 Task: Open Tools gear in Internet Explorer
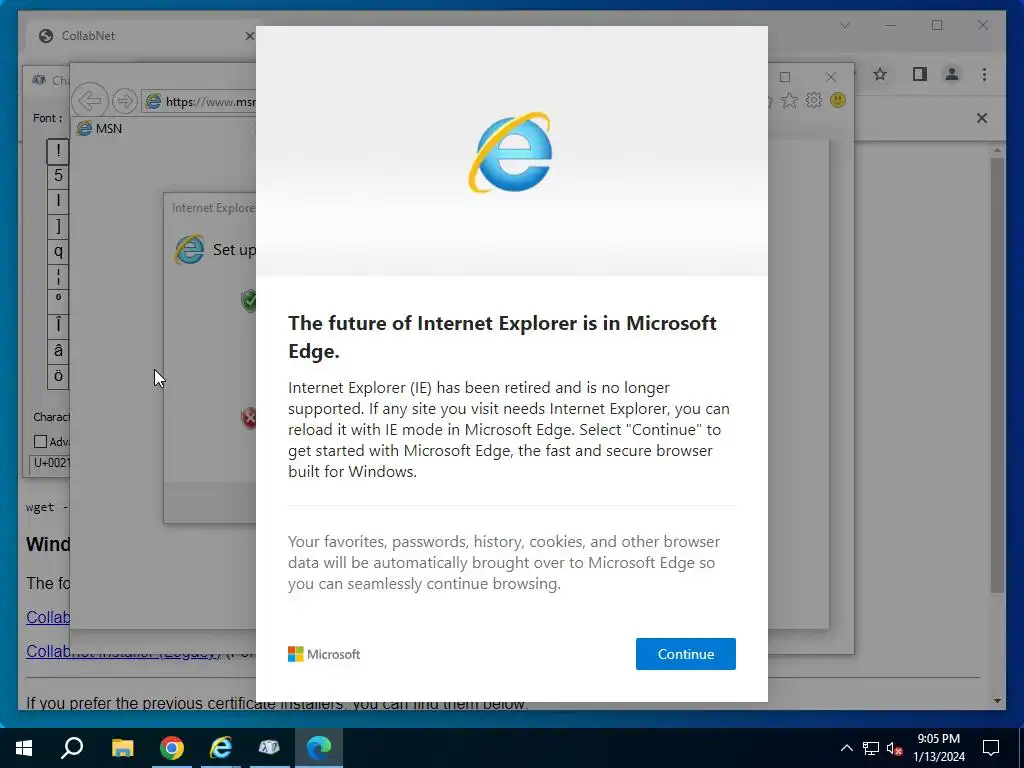coord(814,100)
